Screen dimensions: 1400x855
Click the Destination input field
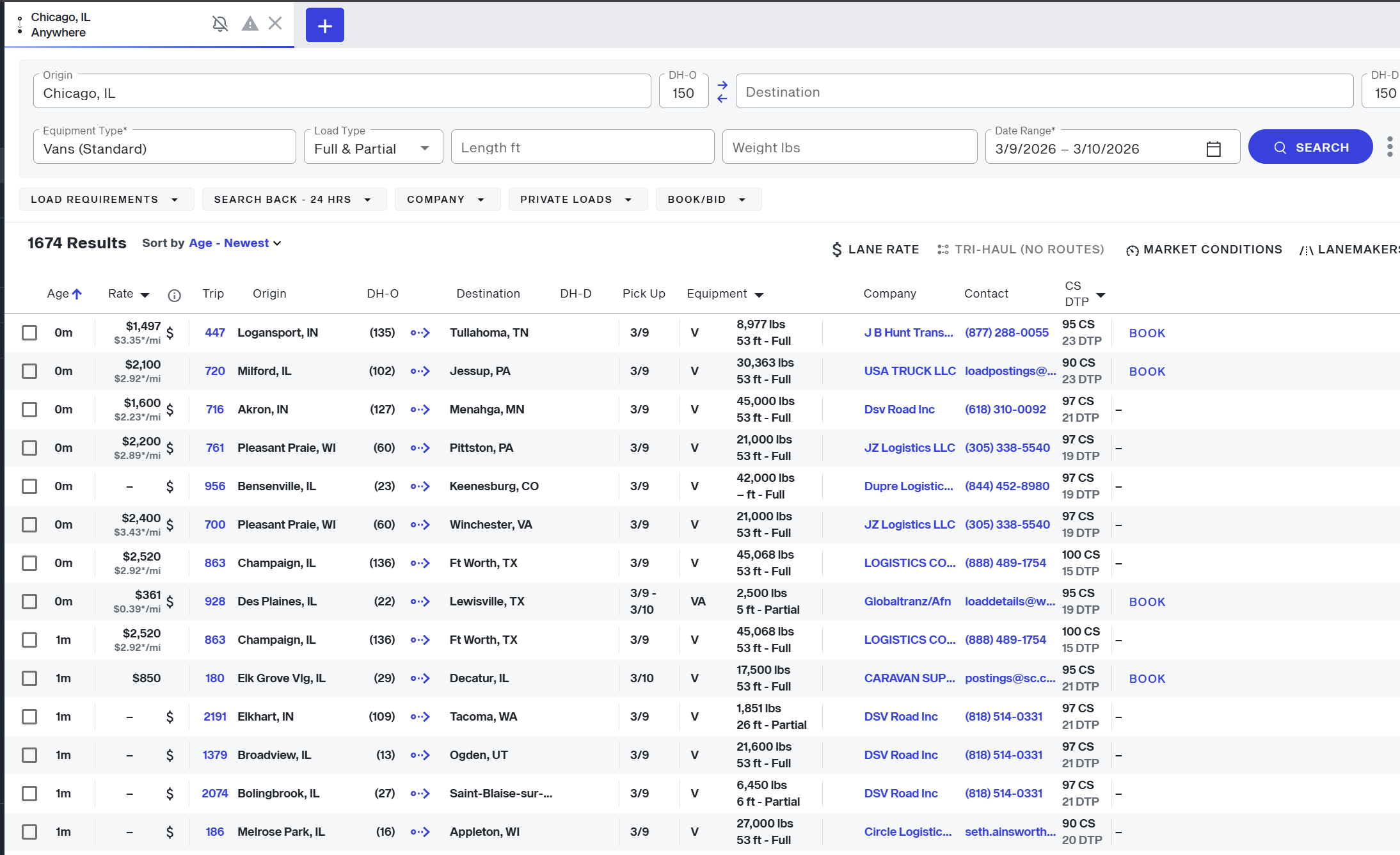(1043, 92)
